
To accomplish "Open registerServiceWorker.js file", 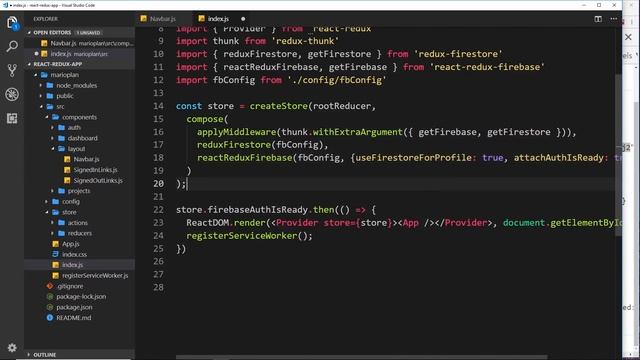I will point(80,276).
